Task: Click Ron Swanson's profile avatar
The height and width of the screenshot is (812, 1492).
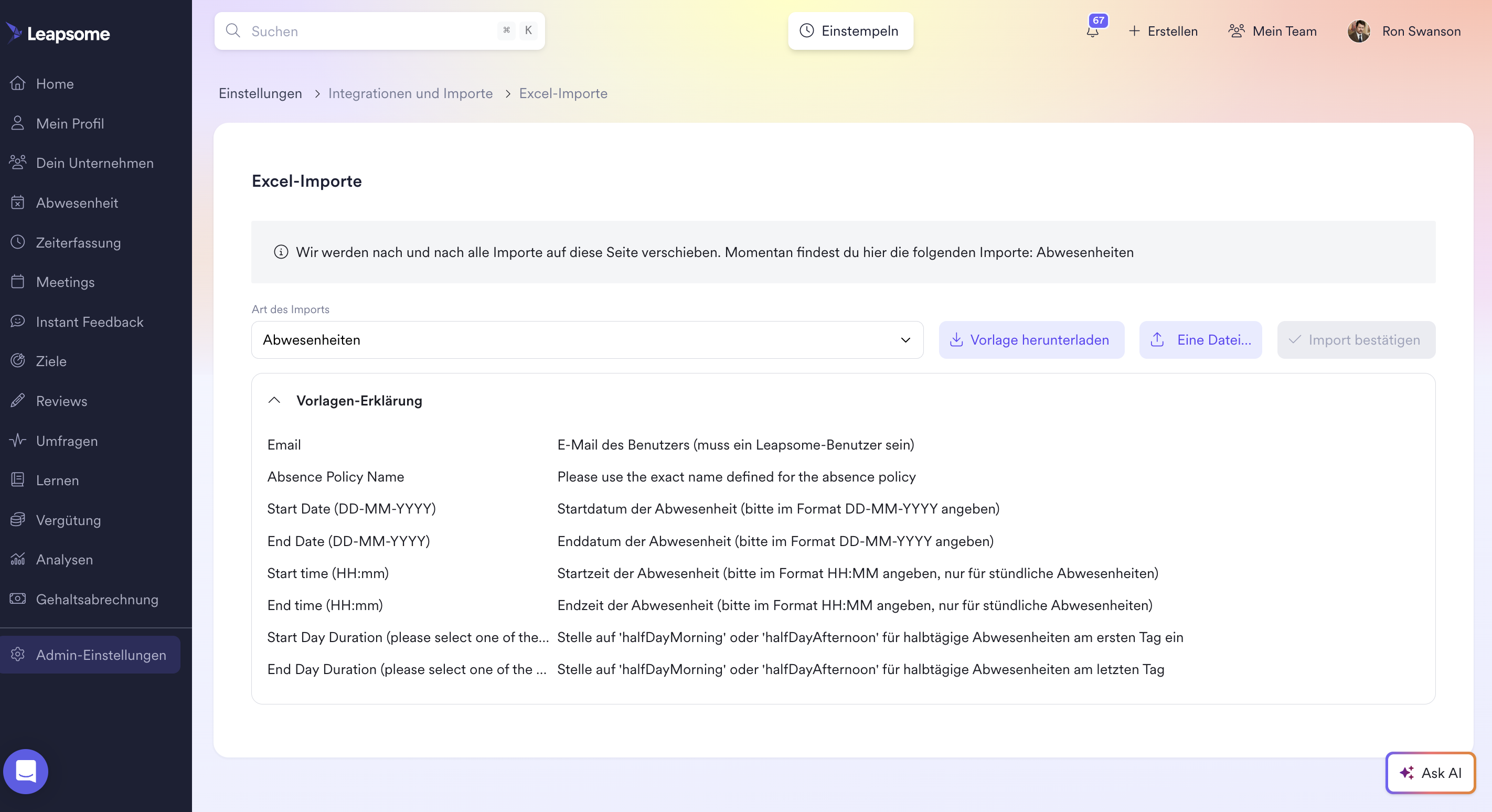Action: (x=1358, y=31)
